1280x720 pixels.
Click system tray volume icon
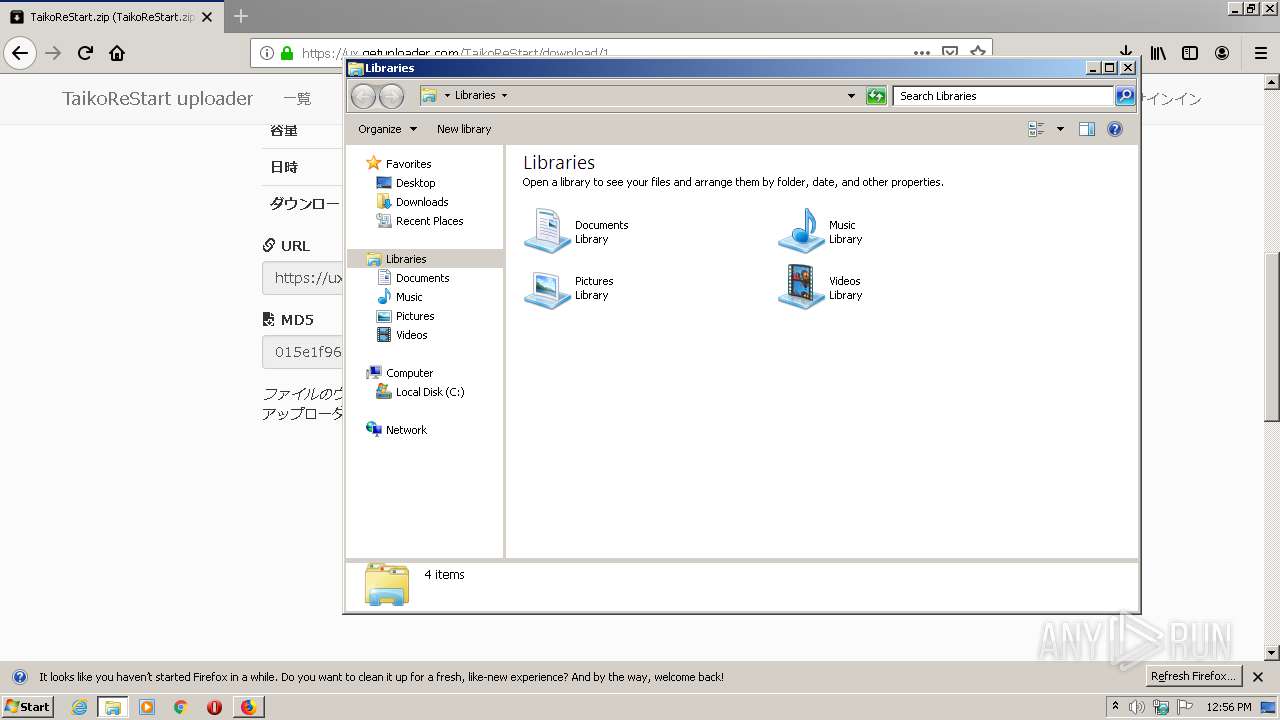[1137, 707]
